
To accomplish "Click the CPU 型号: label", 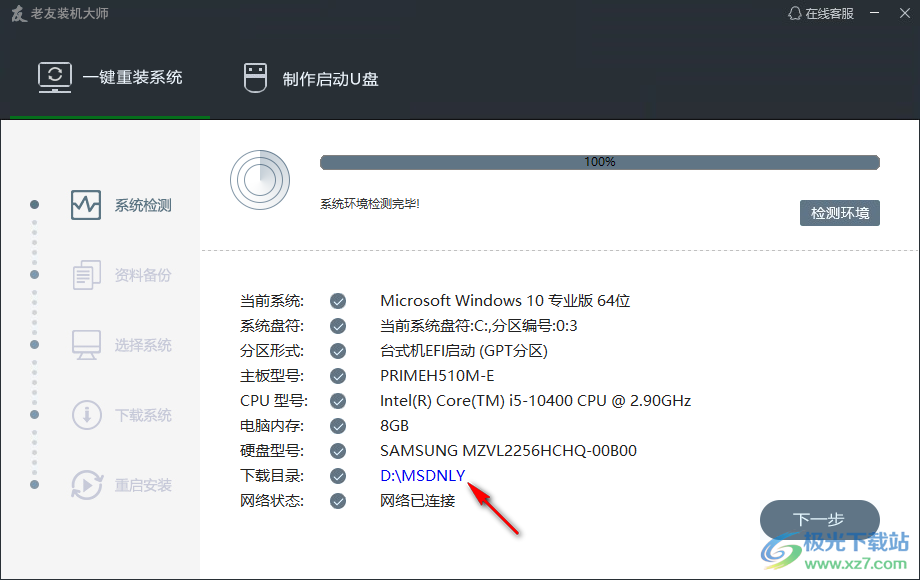I will pyautogui.click(x=273, y=401).
